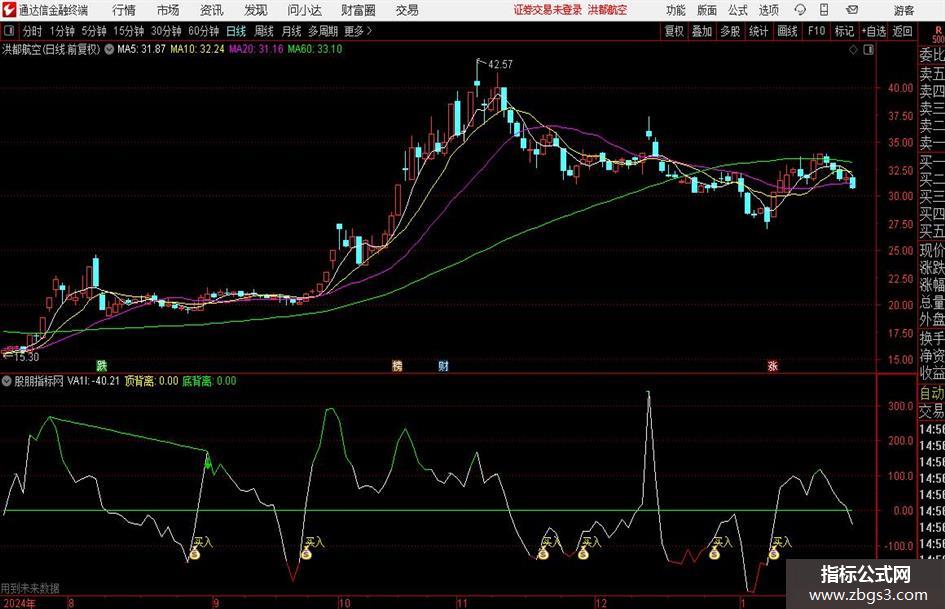Click the 叠加 overlay toolbar button
The width and height of the screenshot is (945, 609).
[702, 31]
